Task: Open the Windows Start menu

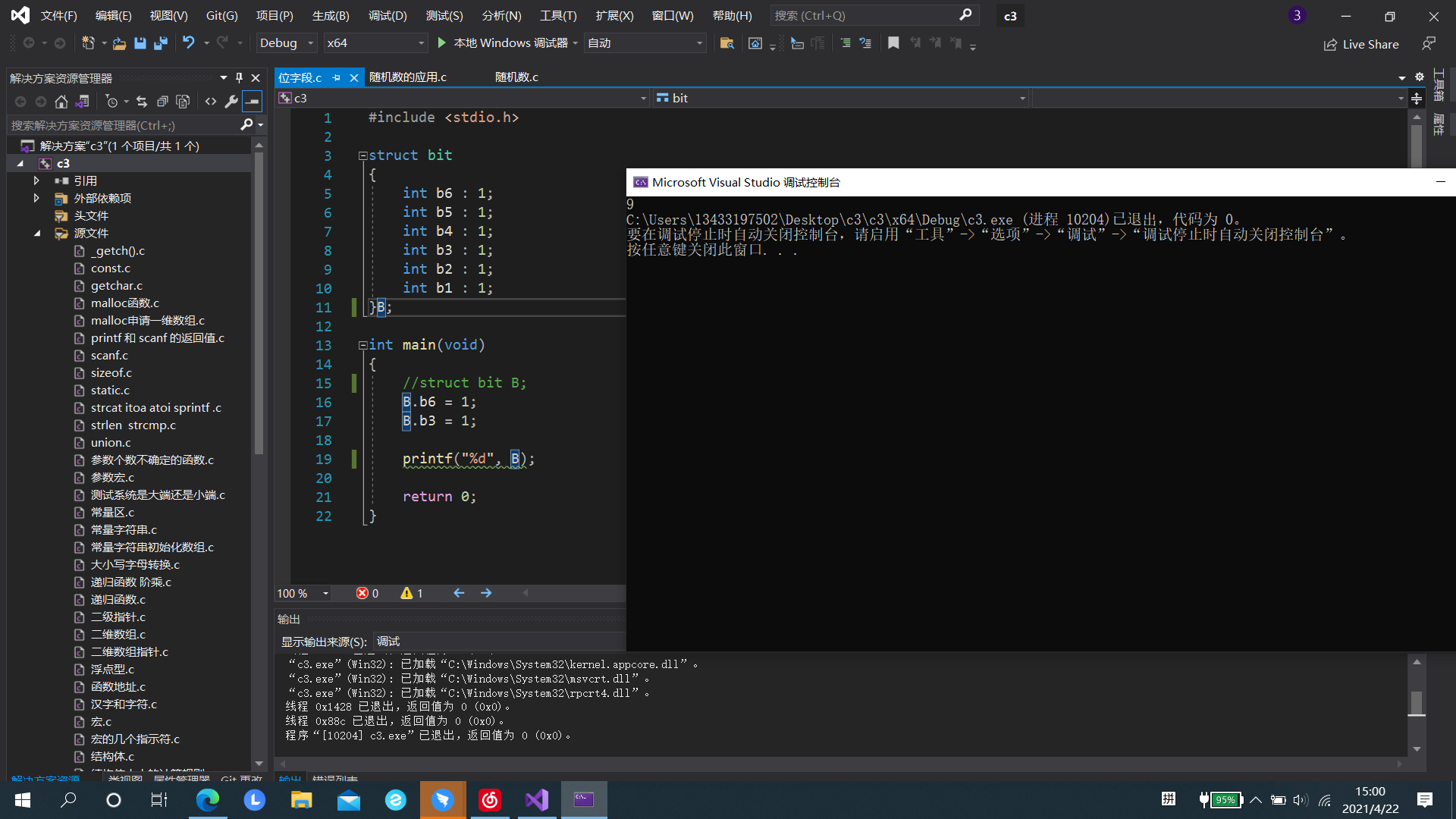Action: pyautogui.click(x=23, y=800)
